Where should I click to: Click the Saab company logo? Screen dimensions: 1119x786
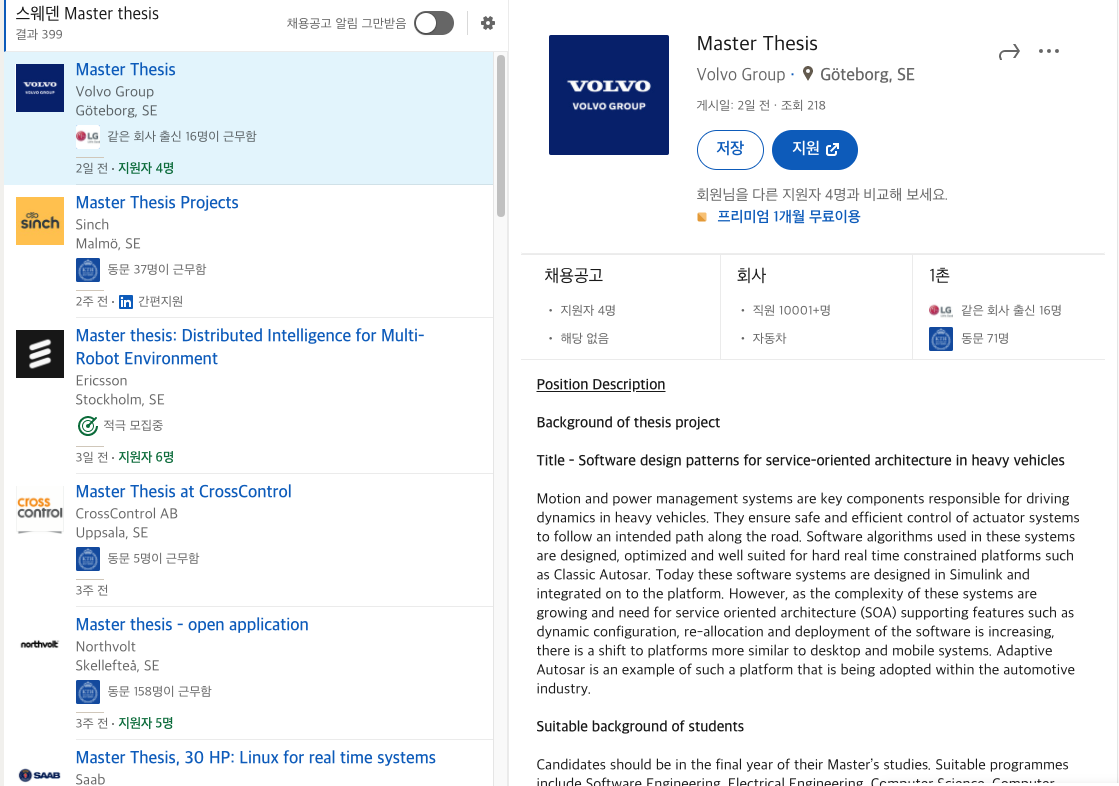coord(40,775)
